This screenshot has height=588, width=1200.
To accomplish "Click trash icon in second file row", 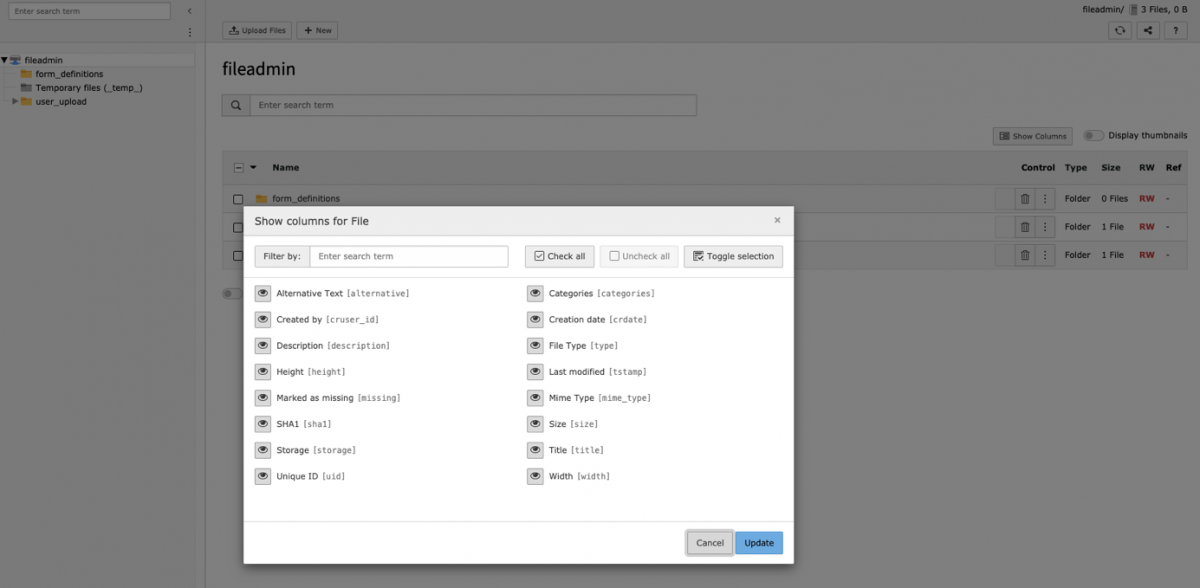I will click(1025, 227).
